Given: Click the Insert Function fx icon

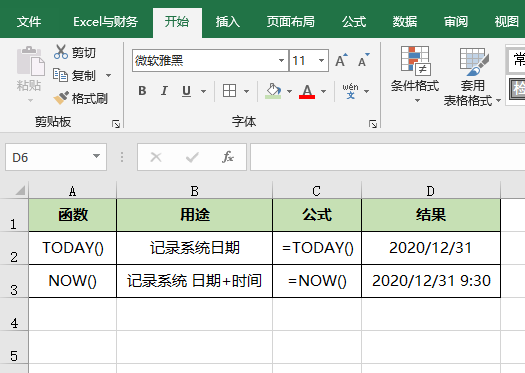Looking at the screenshot, I should tap(228, 157).
